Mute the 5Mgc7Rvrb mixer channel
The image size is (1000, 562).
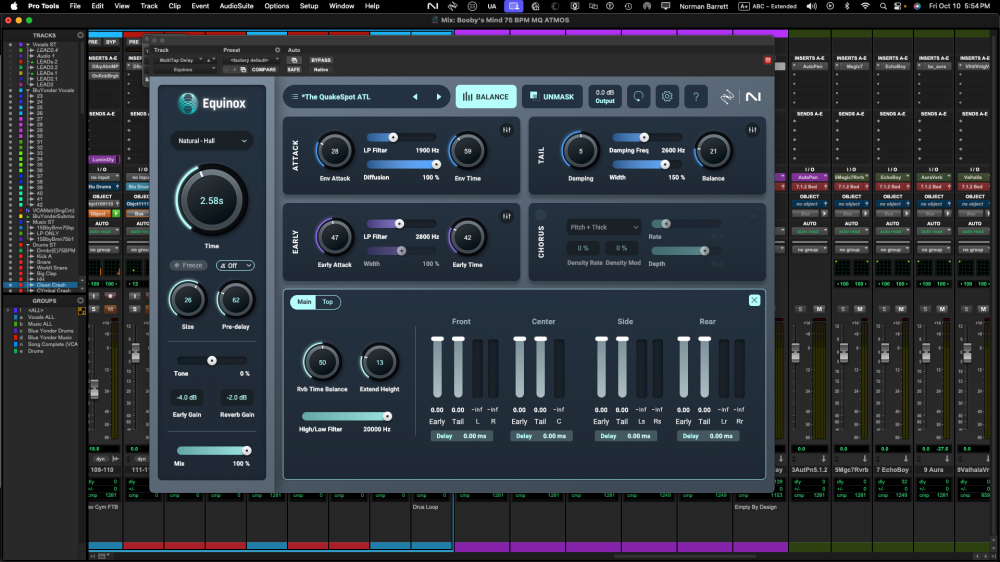coord(860,309)
